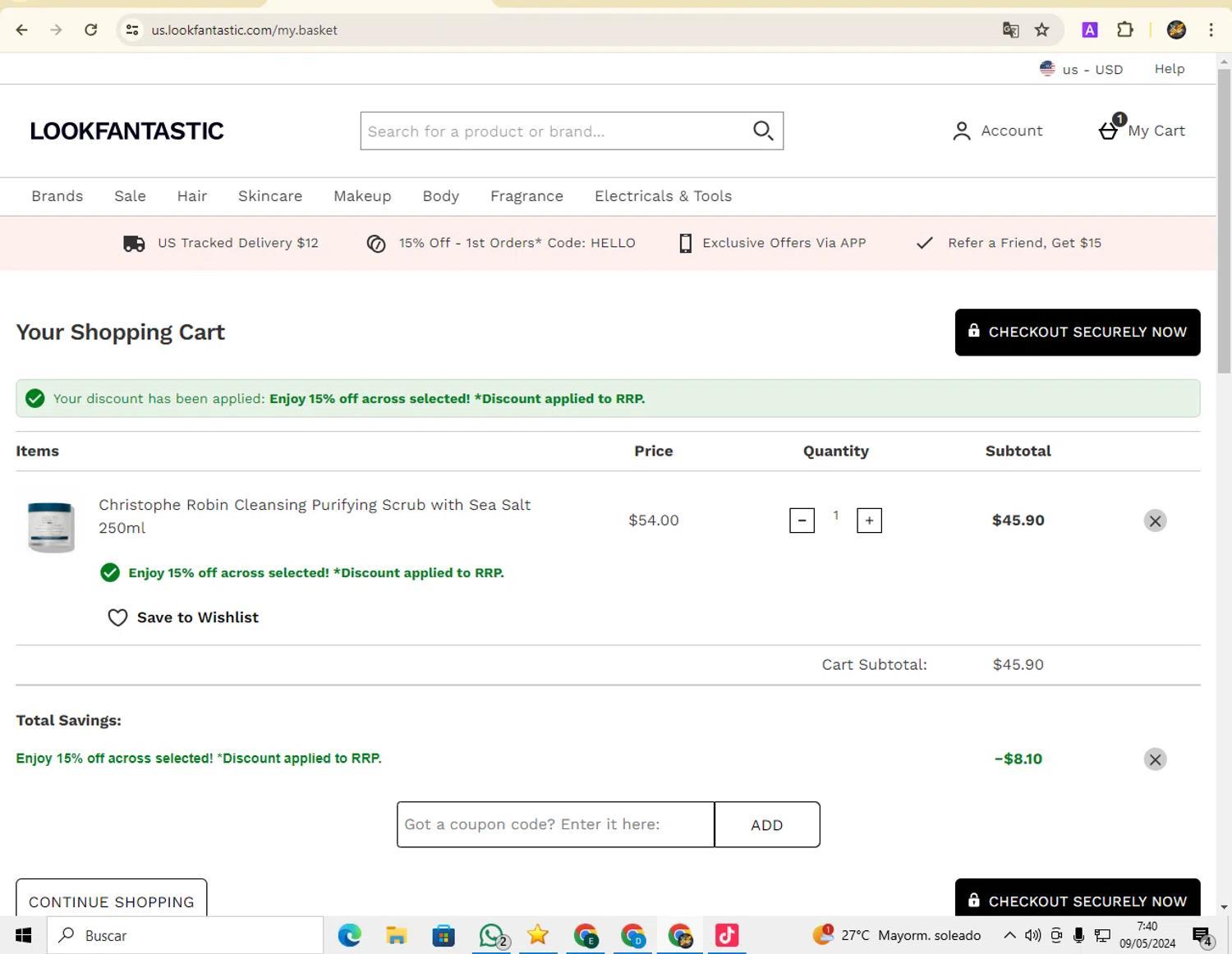Click the item price $54.00
This screenshot has width=1232, height=954.
654,521
